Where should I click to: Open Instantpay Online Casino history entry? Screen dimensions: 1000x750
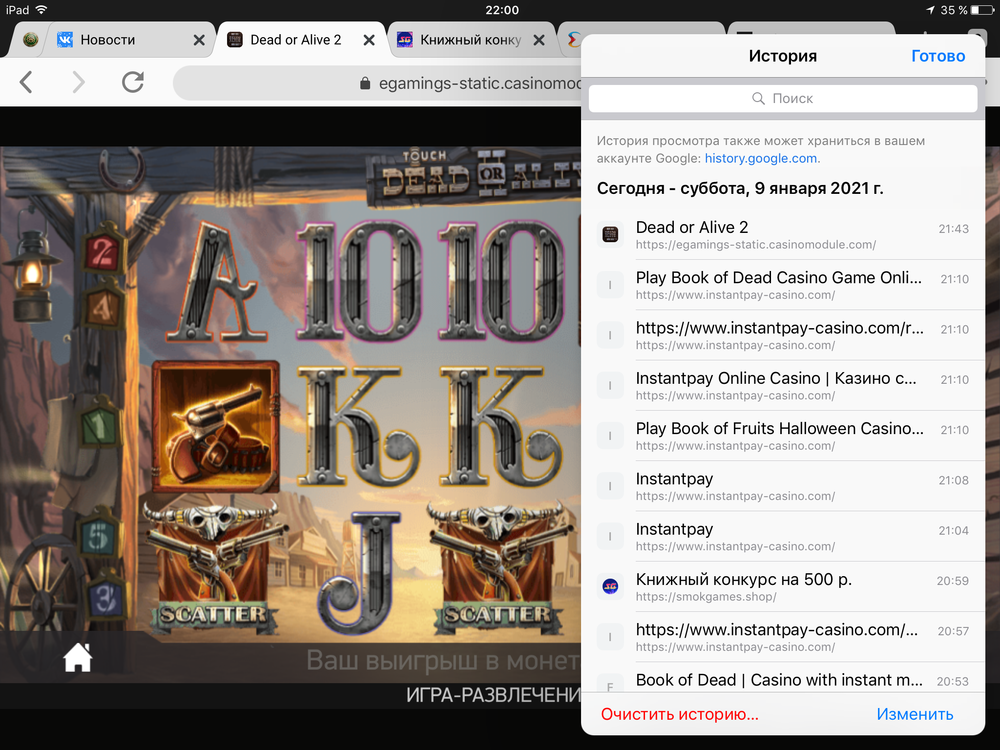pos(783,385)
